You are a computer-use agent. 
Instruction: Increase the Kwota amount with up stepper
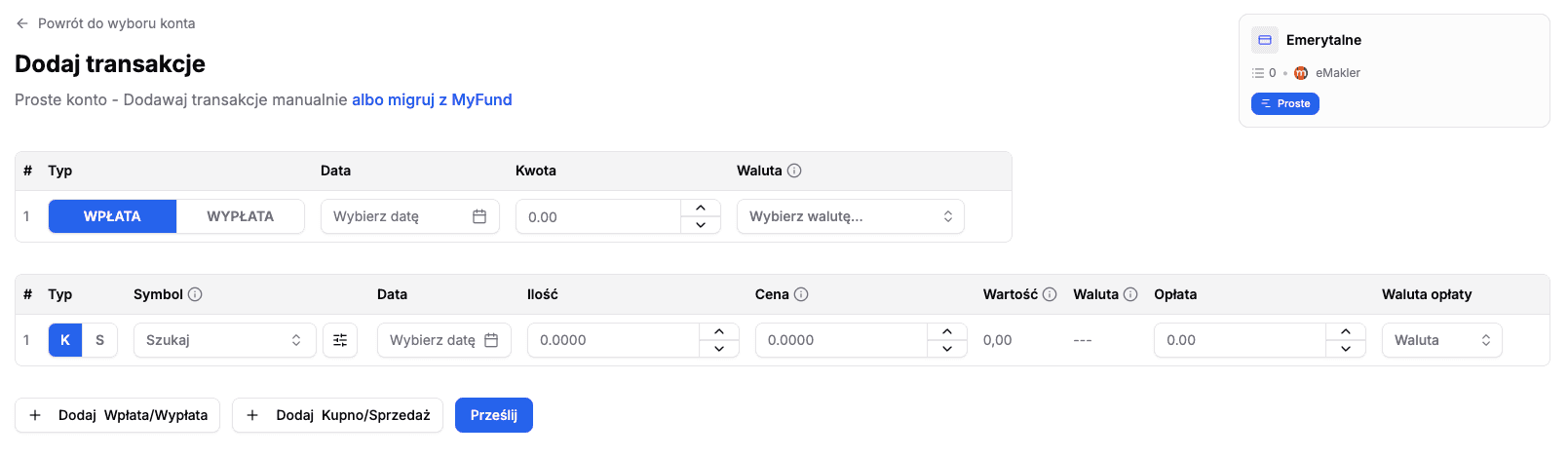(701, 209)
